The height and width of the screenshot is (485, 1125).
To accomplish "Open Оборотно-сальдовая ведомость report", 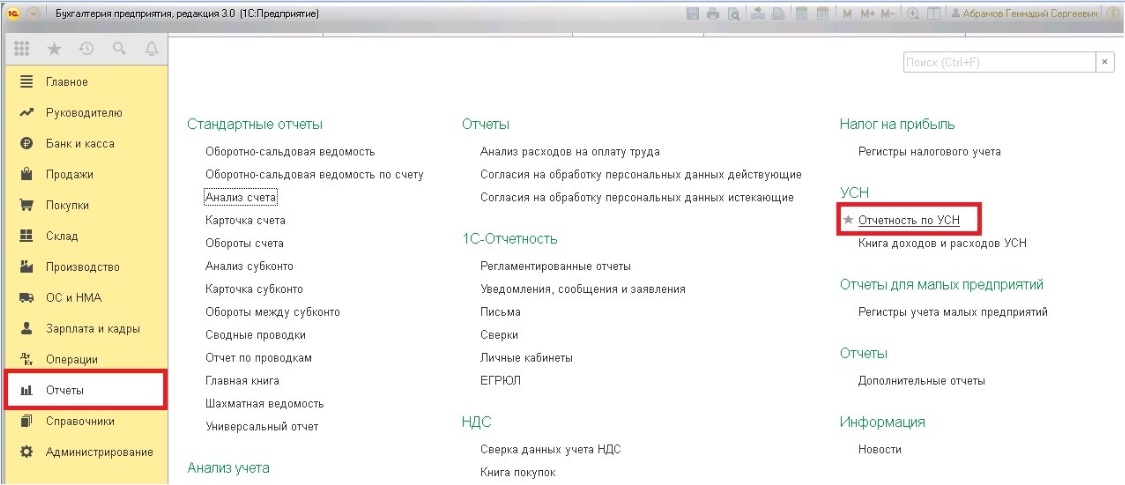I will 290,152.
